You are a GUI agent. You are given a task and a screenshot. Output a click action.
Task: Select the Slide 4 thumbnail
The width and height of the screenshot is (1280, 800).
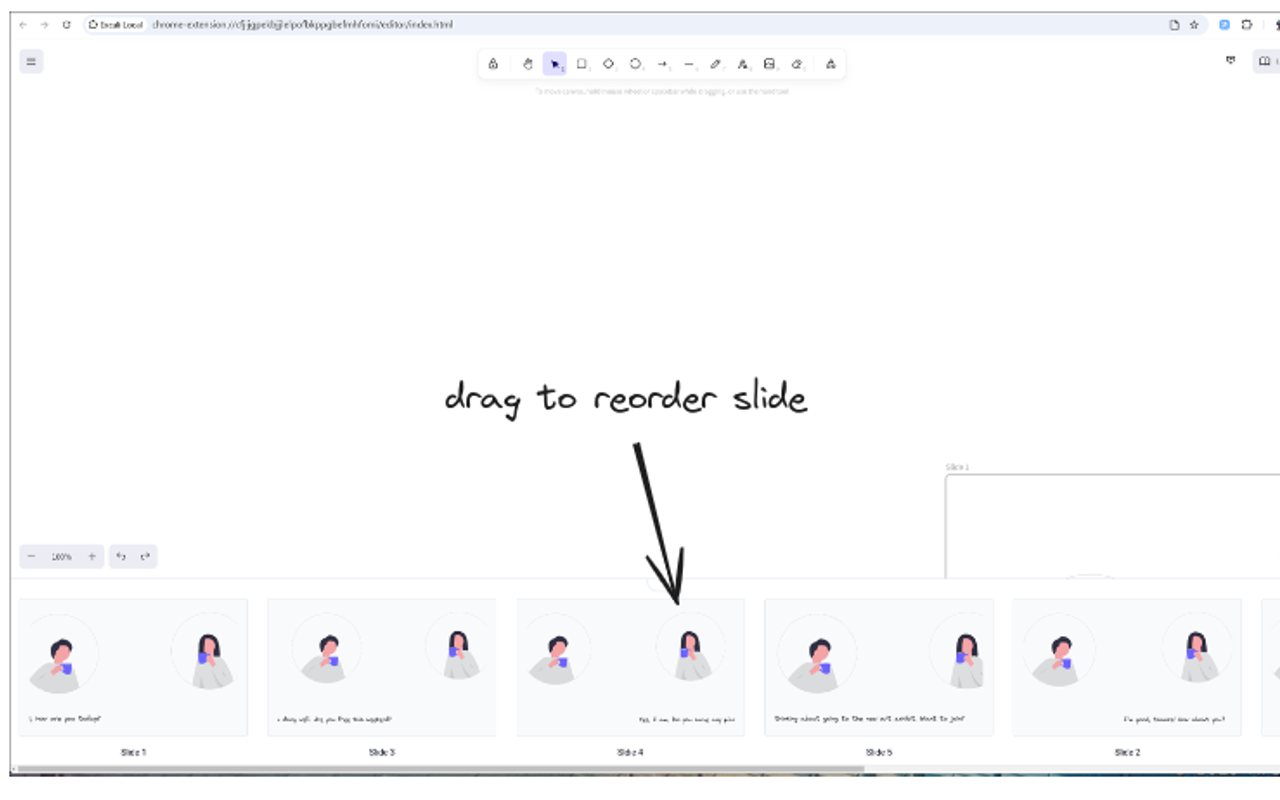[x=630, y=667]
